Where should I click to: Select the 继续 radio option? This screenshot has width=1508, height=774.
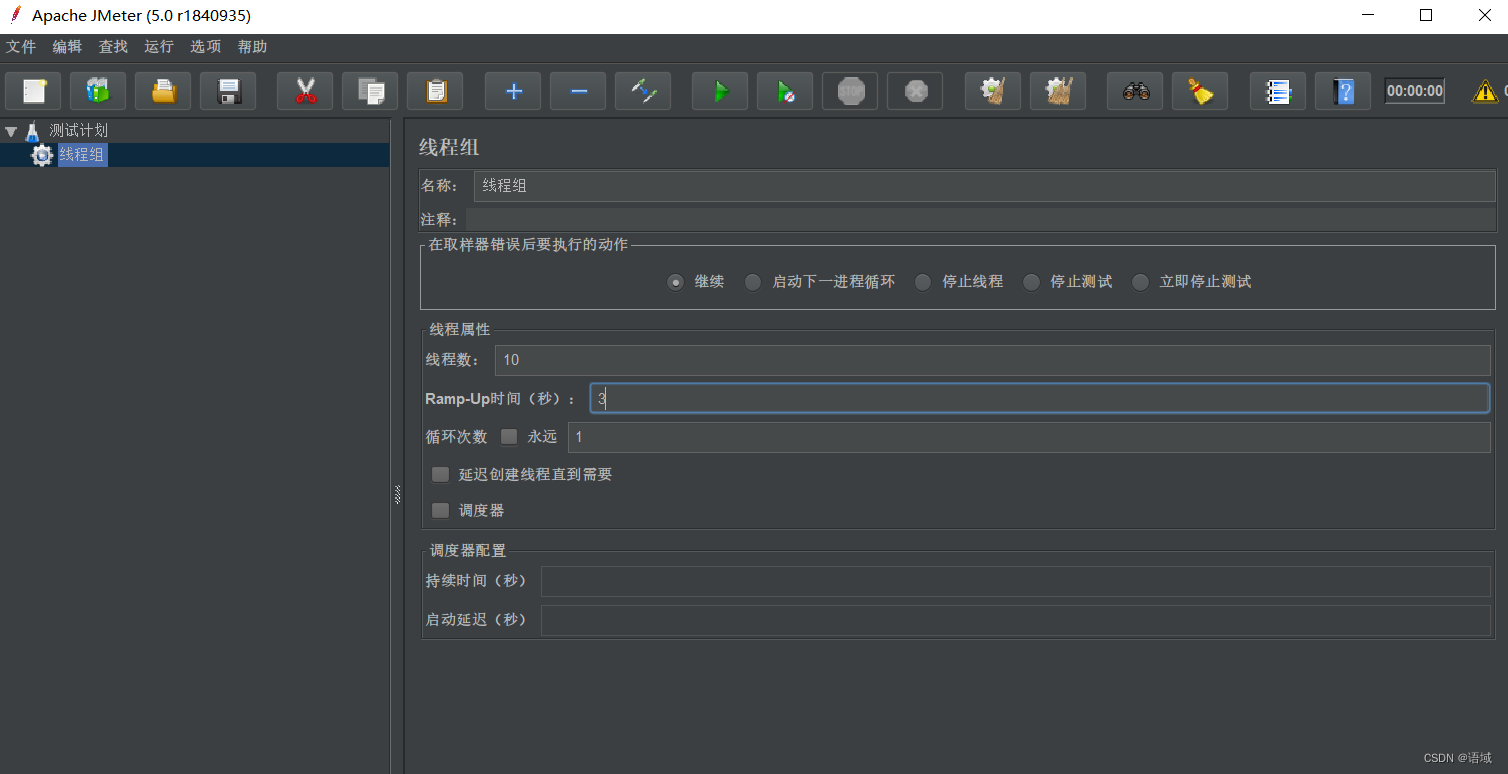click(676, 282)
